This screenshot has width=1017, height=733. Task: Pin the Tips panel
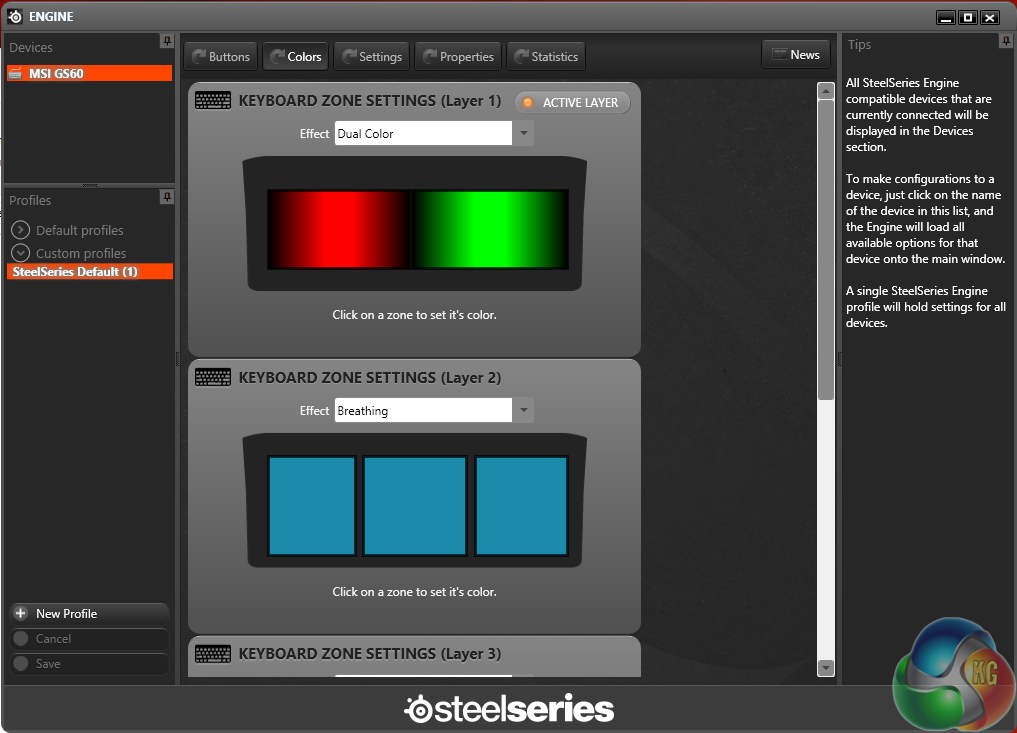click(1005, 42)
